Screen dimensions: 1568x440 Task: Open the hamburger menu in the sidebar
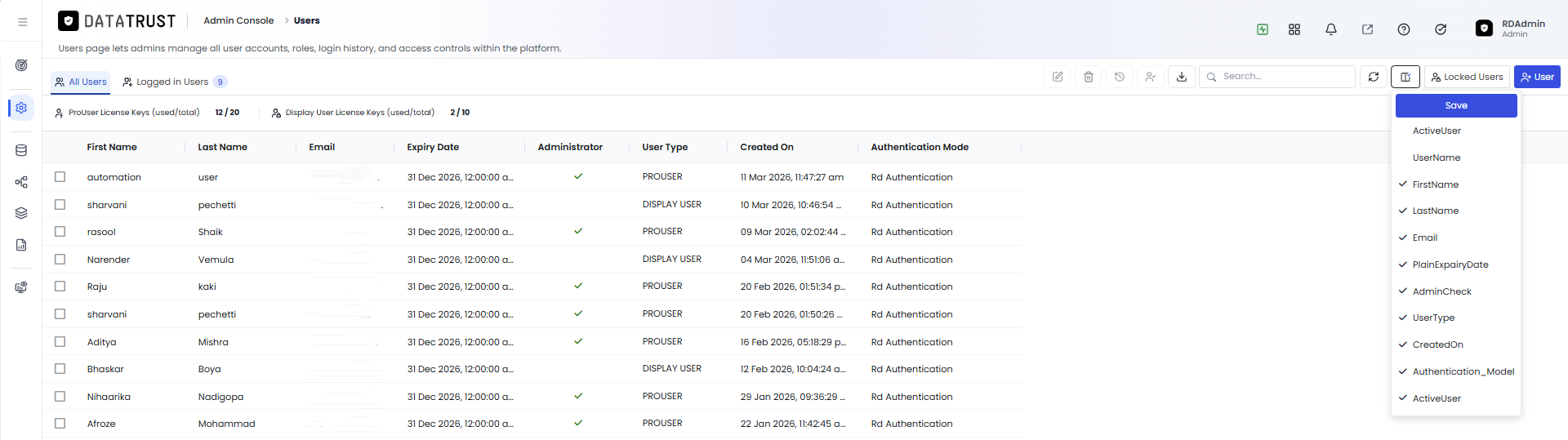(x=22, y=22)
